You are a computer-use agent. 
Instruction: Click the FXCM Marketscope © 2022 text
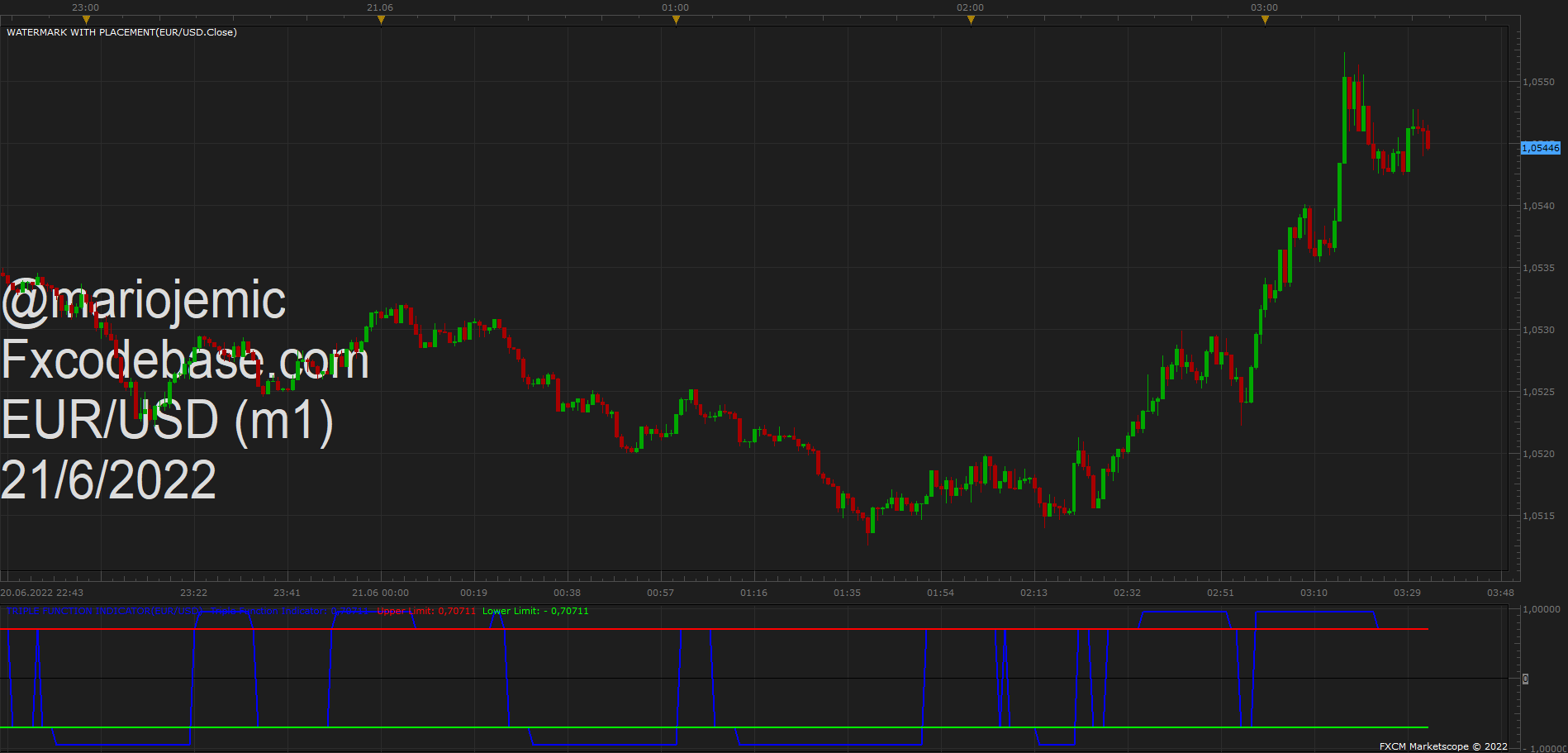click(1443, 746)
